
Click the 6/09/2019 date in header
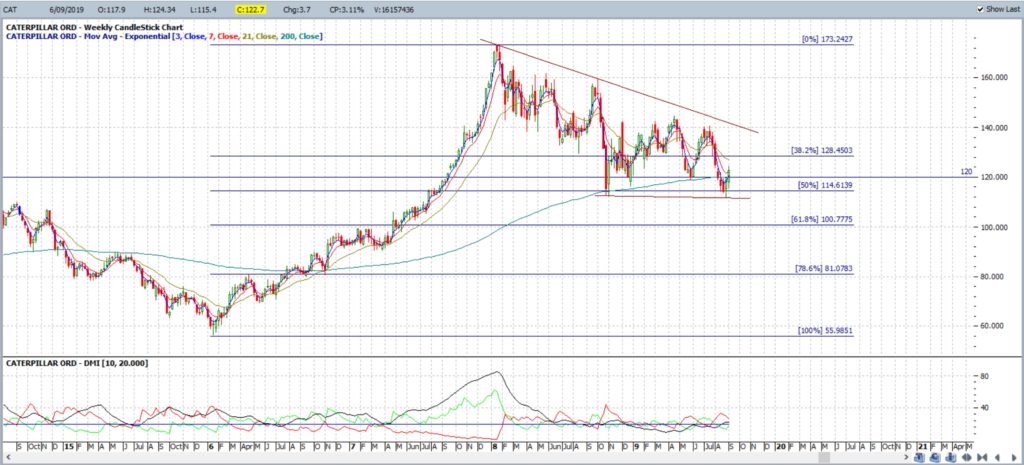67,10
